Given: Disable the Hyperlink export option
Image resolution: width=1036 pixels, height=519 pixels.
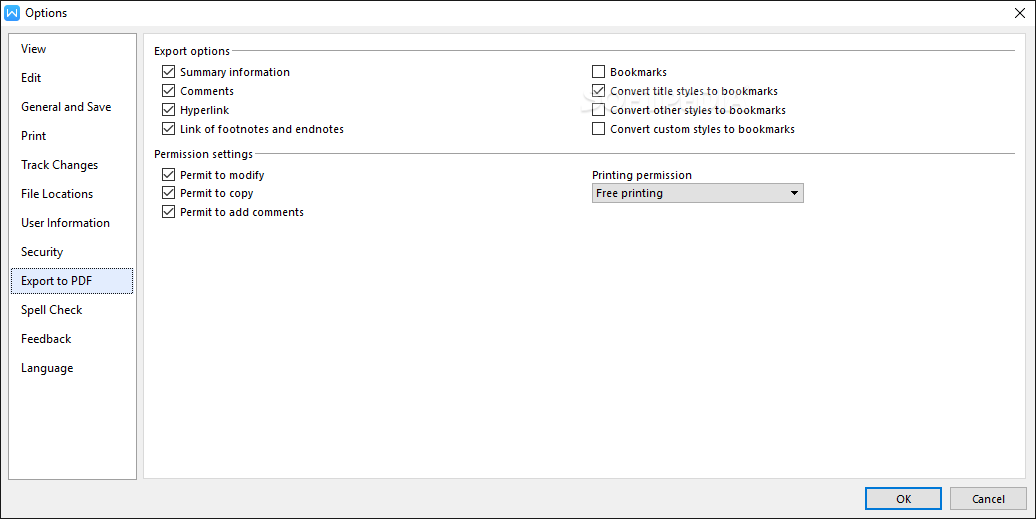Looking at the screenshot, I should click(168, 110).
